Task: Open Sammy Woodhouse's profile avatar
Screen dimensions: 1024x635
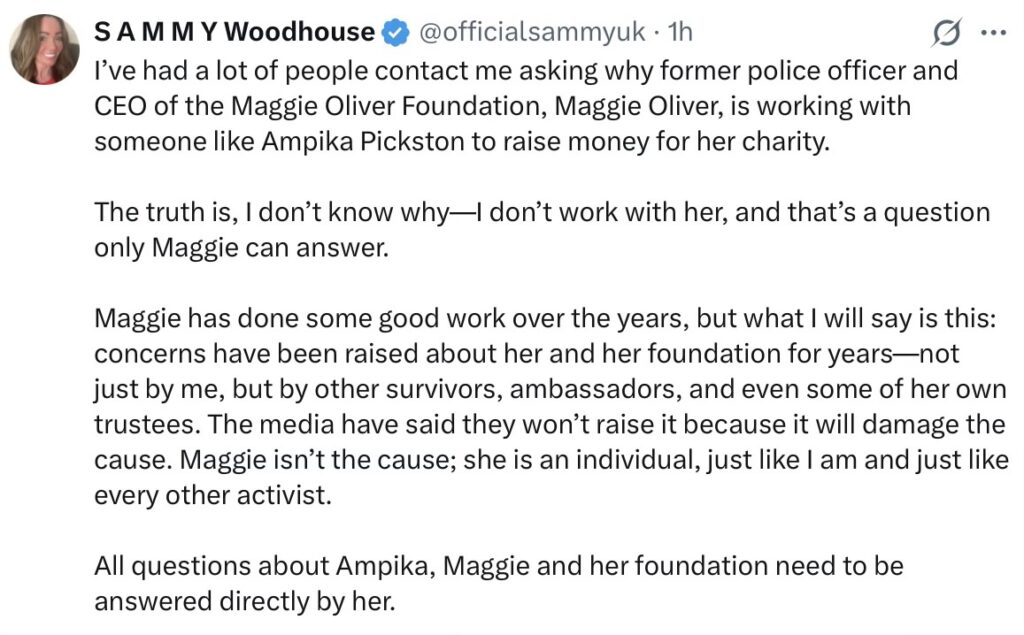Action: (x=45, y=50)
